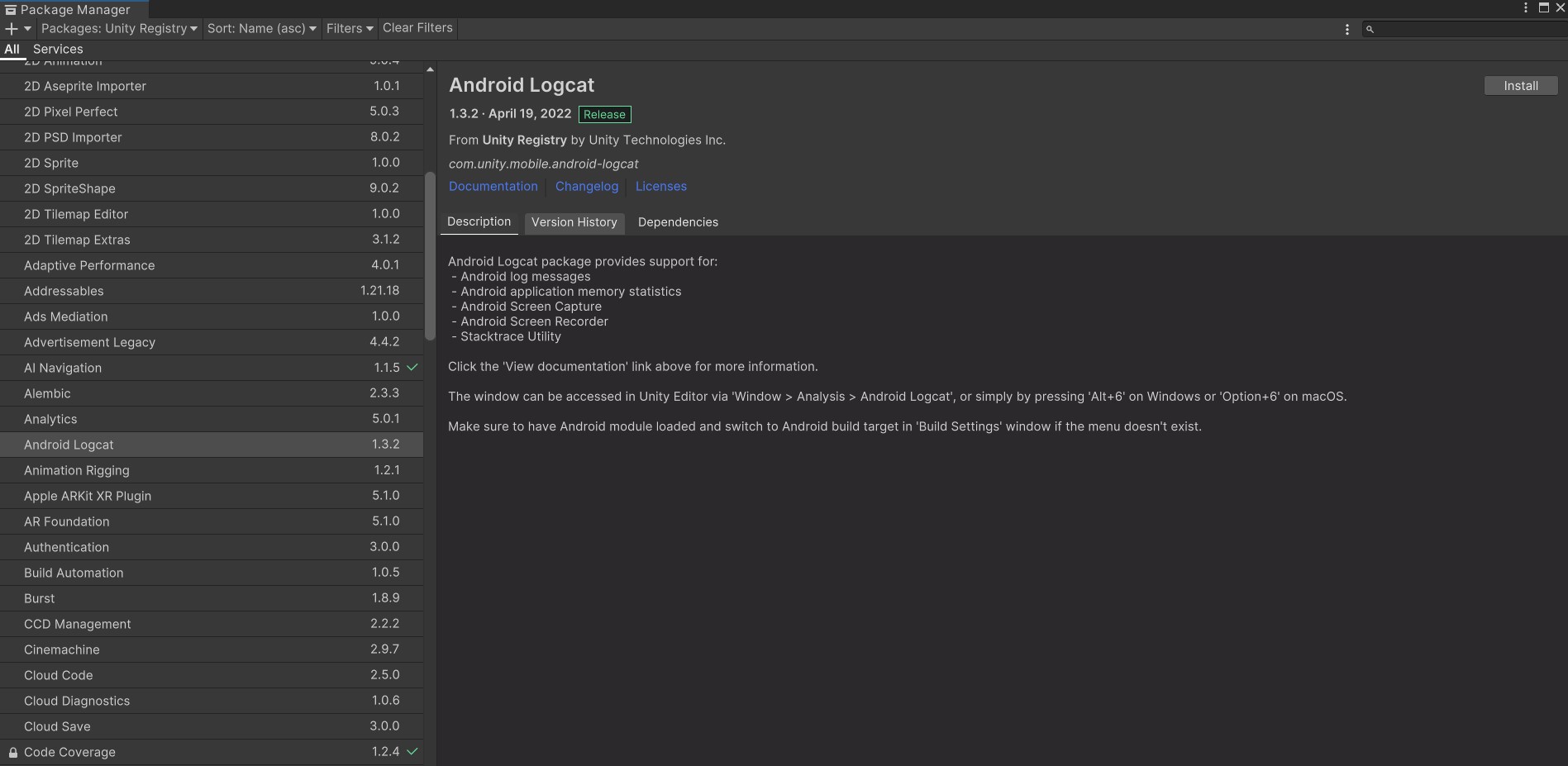The image size is (1568, 766).
Task: Select Apple ARKit XR Plugin package
Action: 212,496
